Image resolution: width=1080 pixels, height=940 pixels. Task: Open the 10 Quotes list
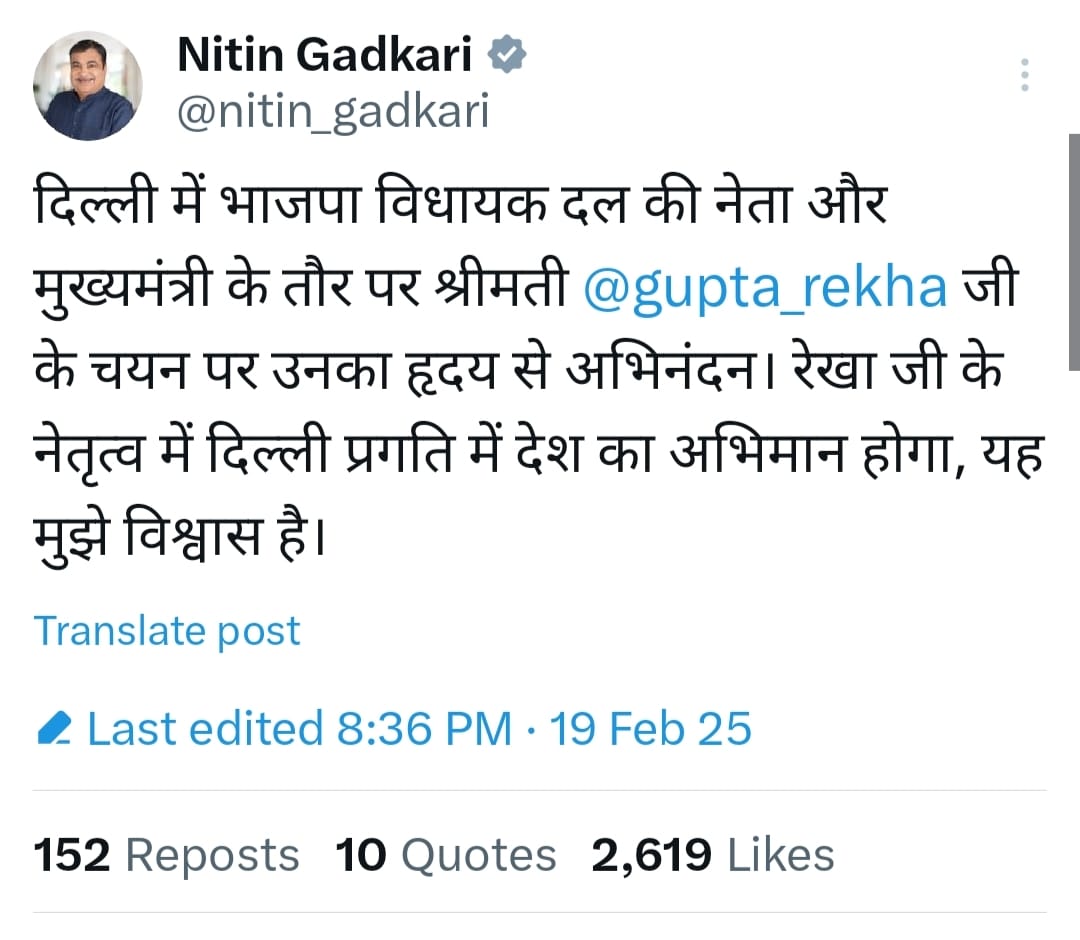tap(445, 856)
